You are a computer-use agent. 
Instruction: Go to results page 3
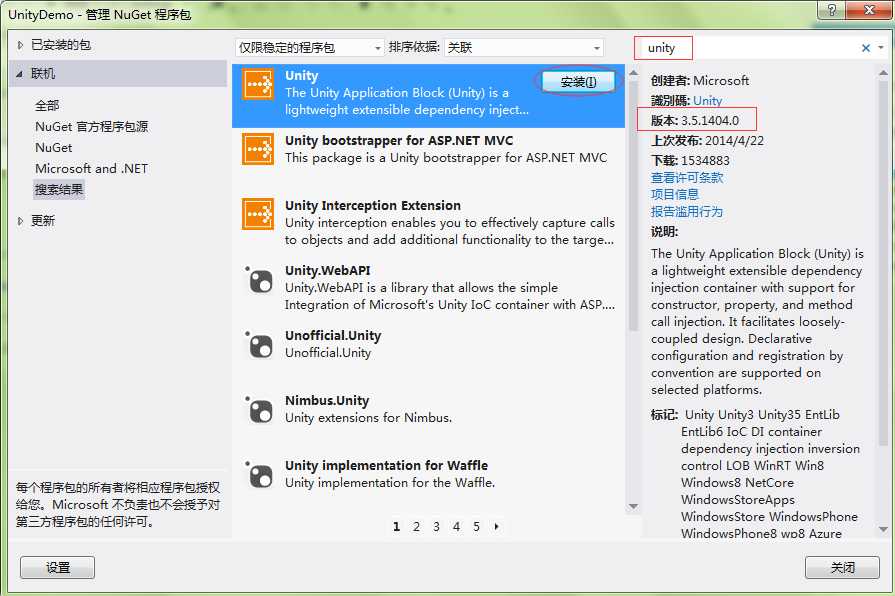point(436,526)
